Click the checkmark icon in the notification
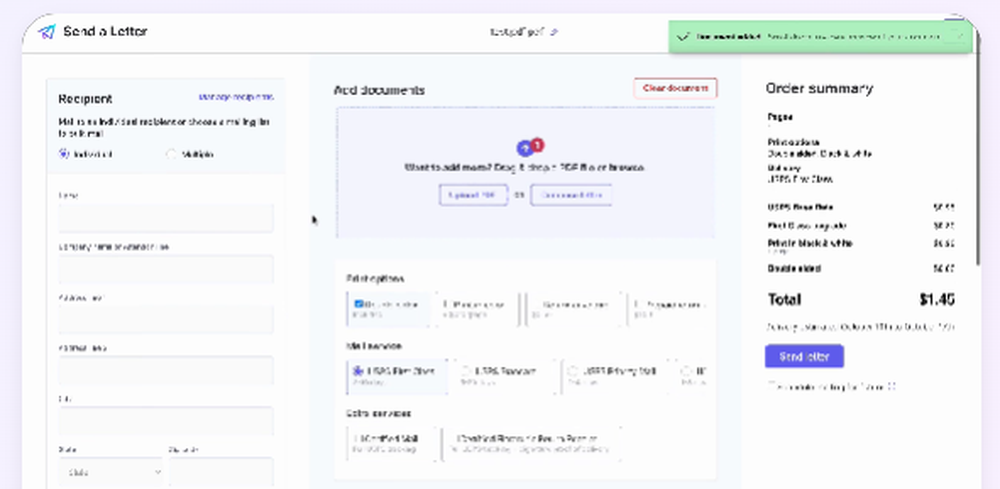This screenshot has height=489, width=1000. 682,35
